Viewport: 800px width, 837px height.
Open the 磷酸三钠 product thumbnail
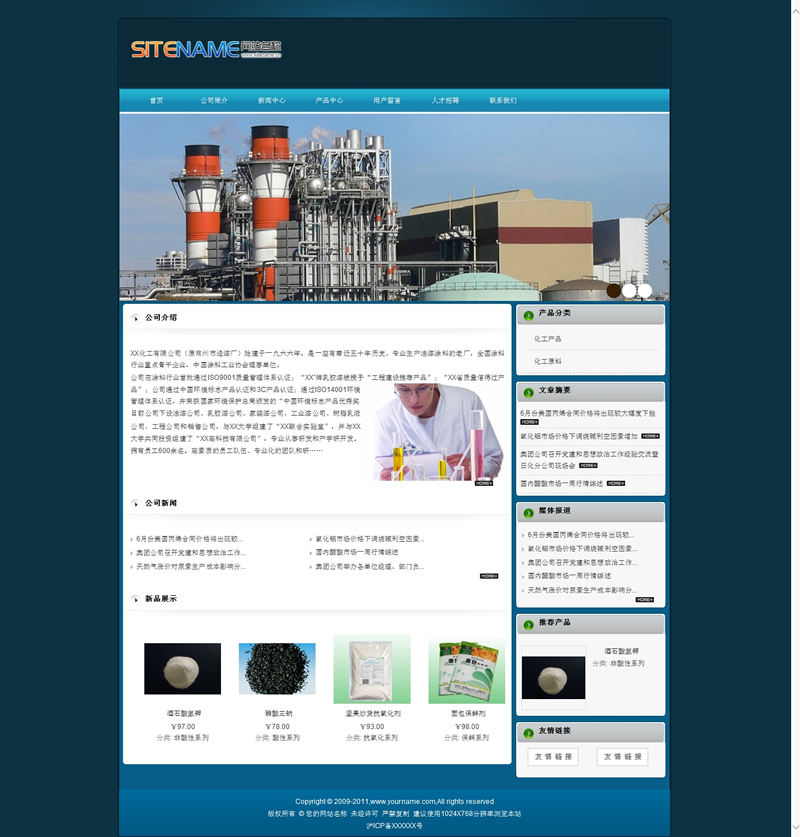(277, 669)
